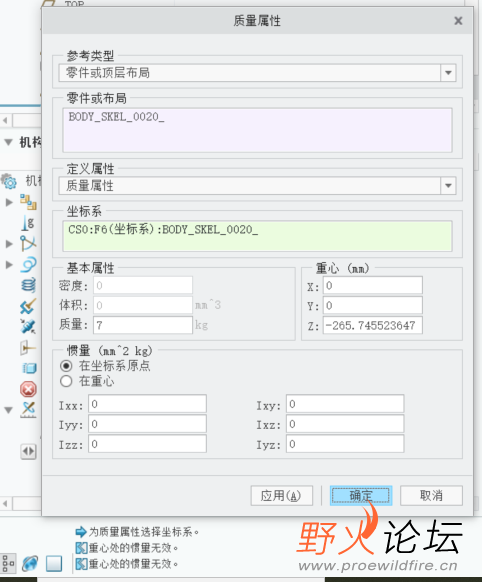Click the 体积 input field
The height and width of the screenshot is (582, 482).
[x=143, y=305]
